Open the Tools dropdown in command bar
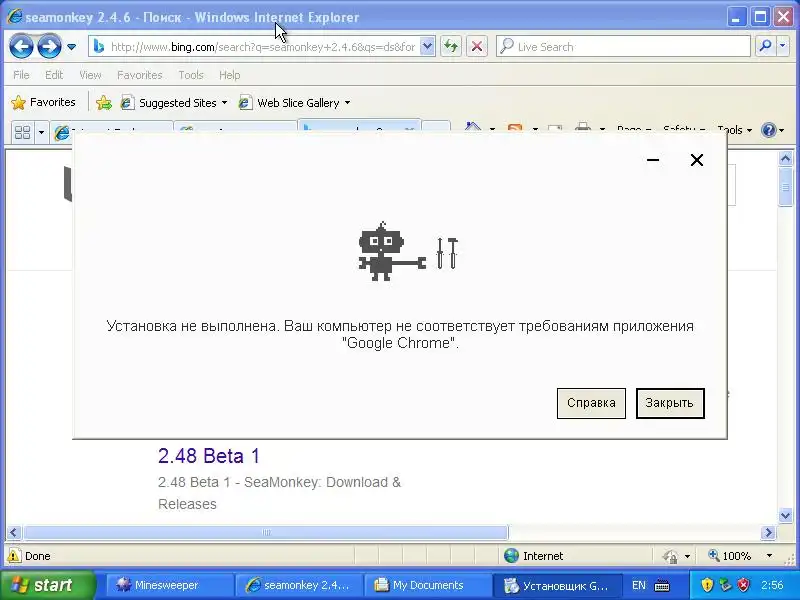The height and width of the screenshot is (600, 800). pyautogui.click(x=735, y=130)
